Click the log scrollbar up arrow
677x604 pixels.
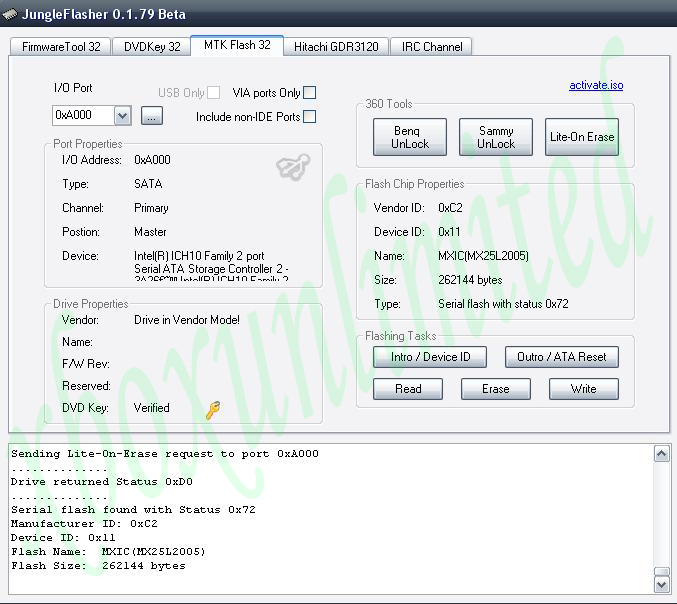[x=662, y=454]
